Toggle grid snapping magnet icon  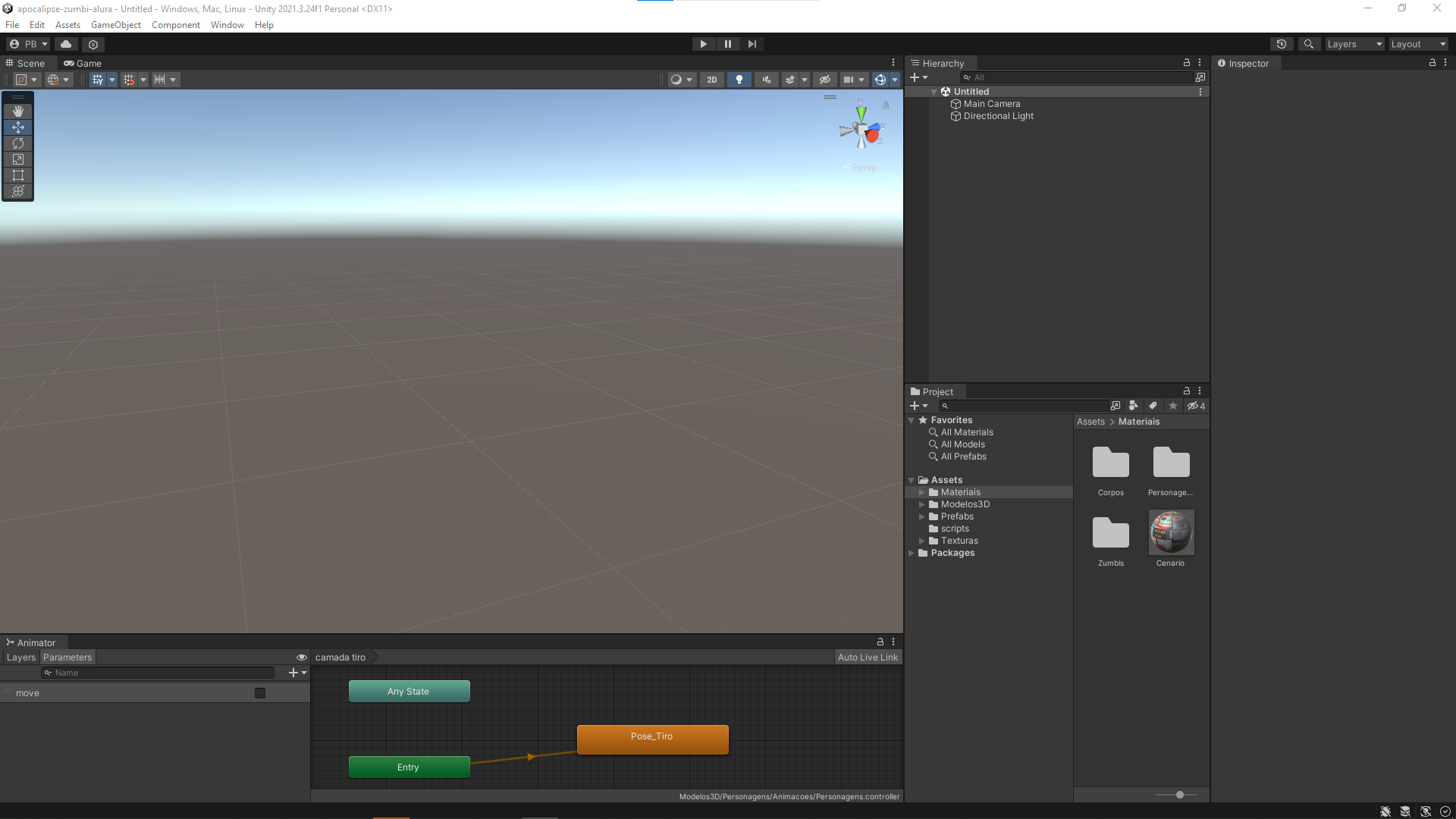click(x=129, y=80)
